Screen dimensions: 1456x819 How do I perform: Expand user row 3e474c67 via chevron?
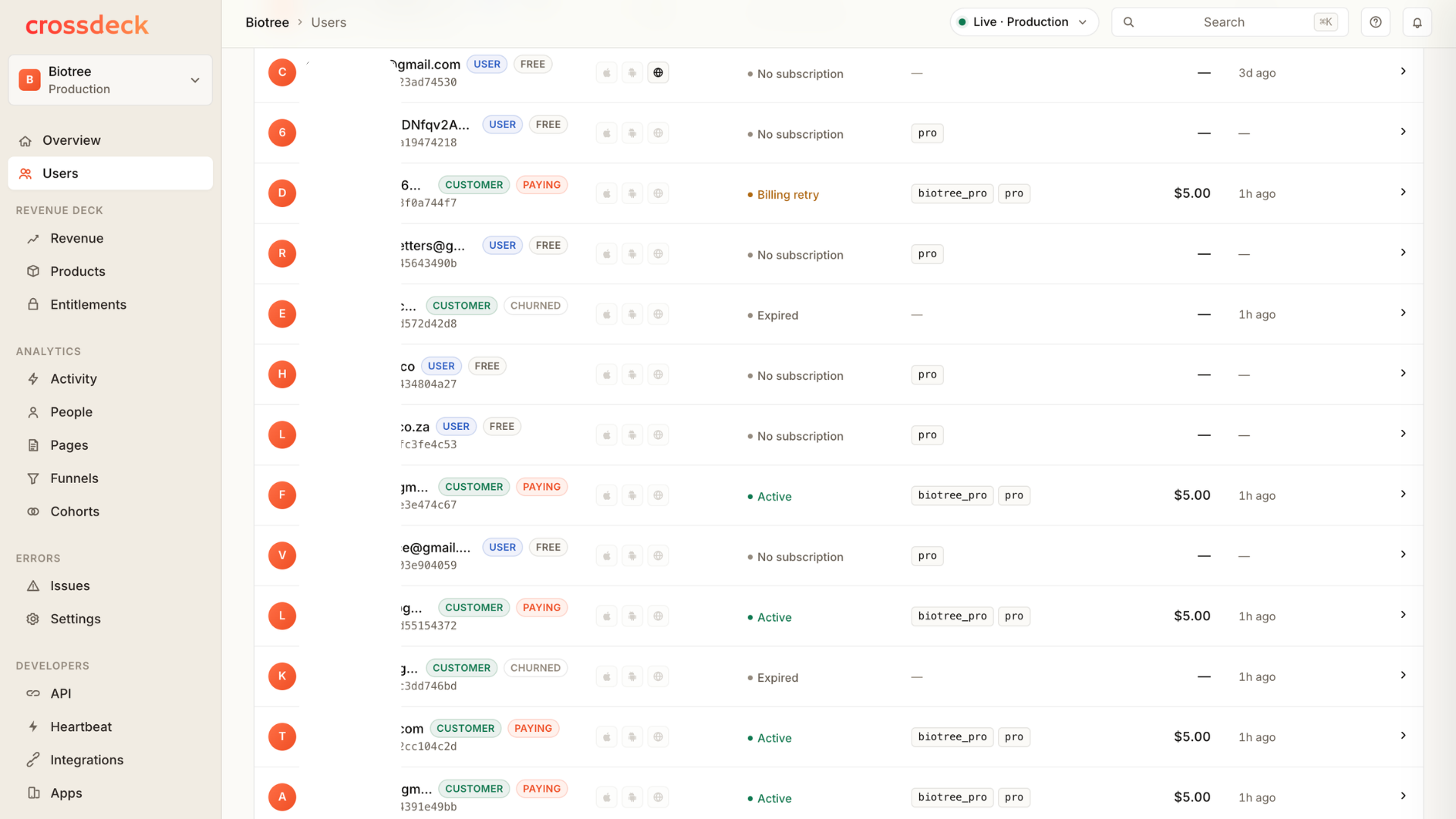point(1403,494)
